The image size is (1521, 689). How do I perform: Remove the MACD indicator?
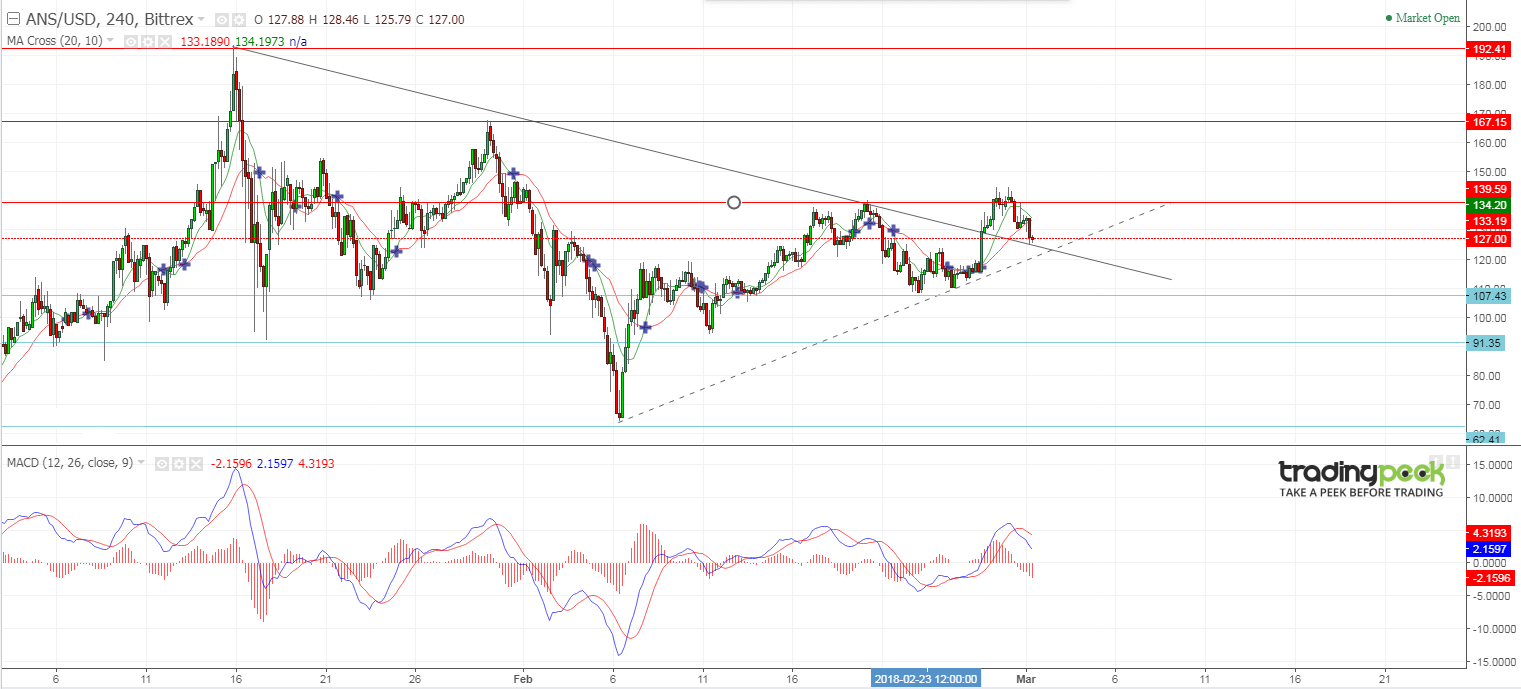click(x=196, y=464)
